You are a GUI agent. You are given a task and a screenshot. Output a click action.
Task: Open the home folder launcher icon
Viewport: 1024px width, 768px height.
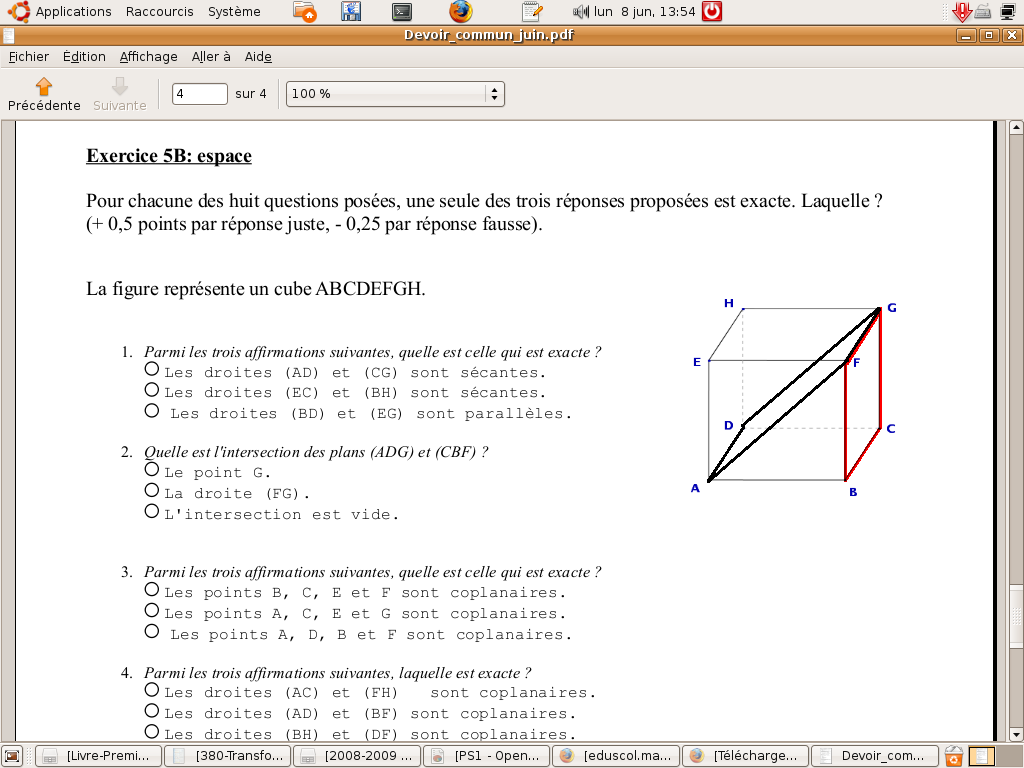click(305, 12)
